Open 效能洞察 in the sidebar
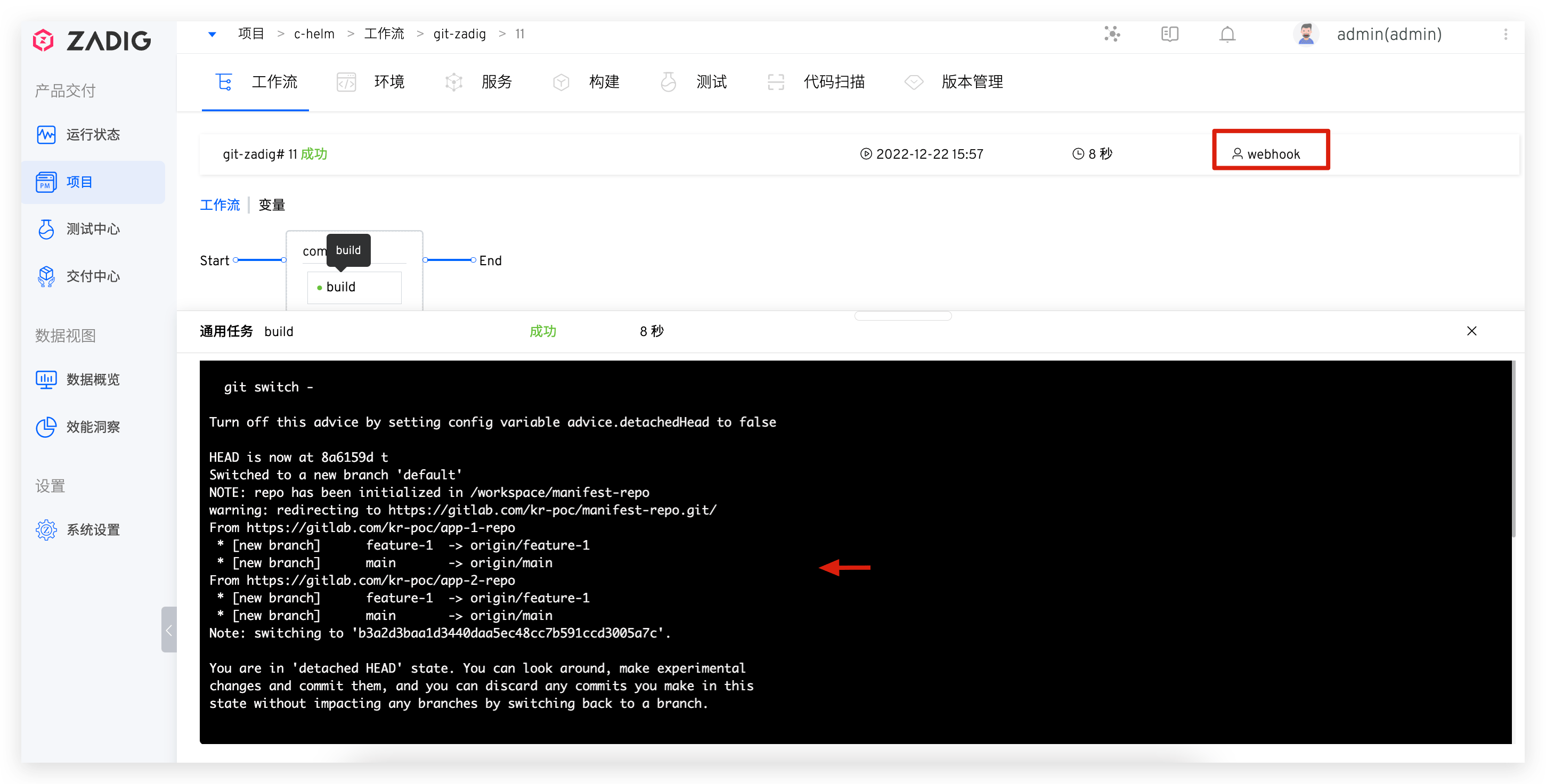 92,427
